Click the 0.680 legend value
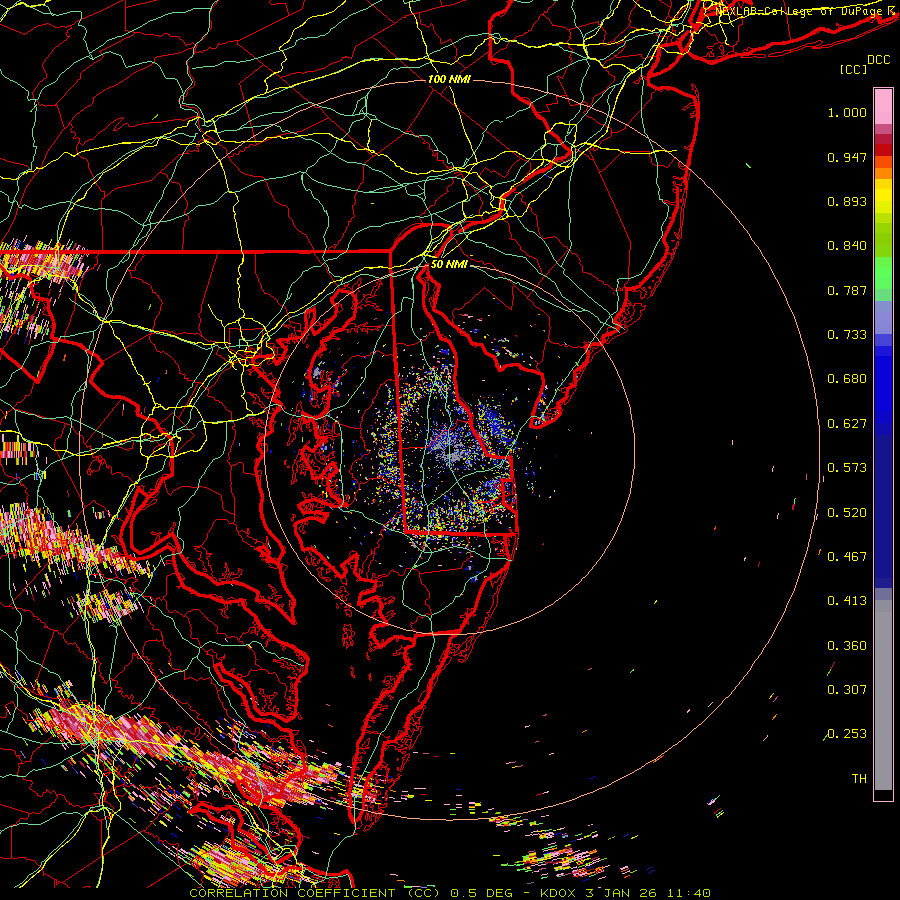 (x=847, y=379)
